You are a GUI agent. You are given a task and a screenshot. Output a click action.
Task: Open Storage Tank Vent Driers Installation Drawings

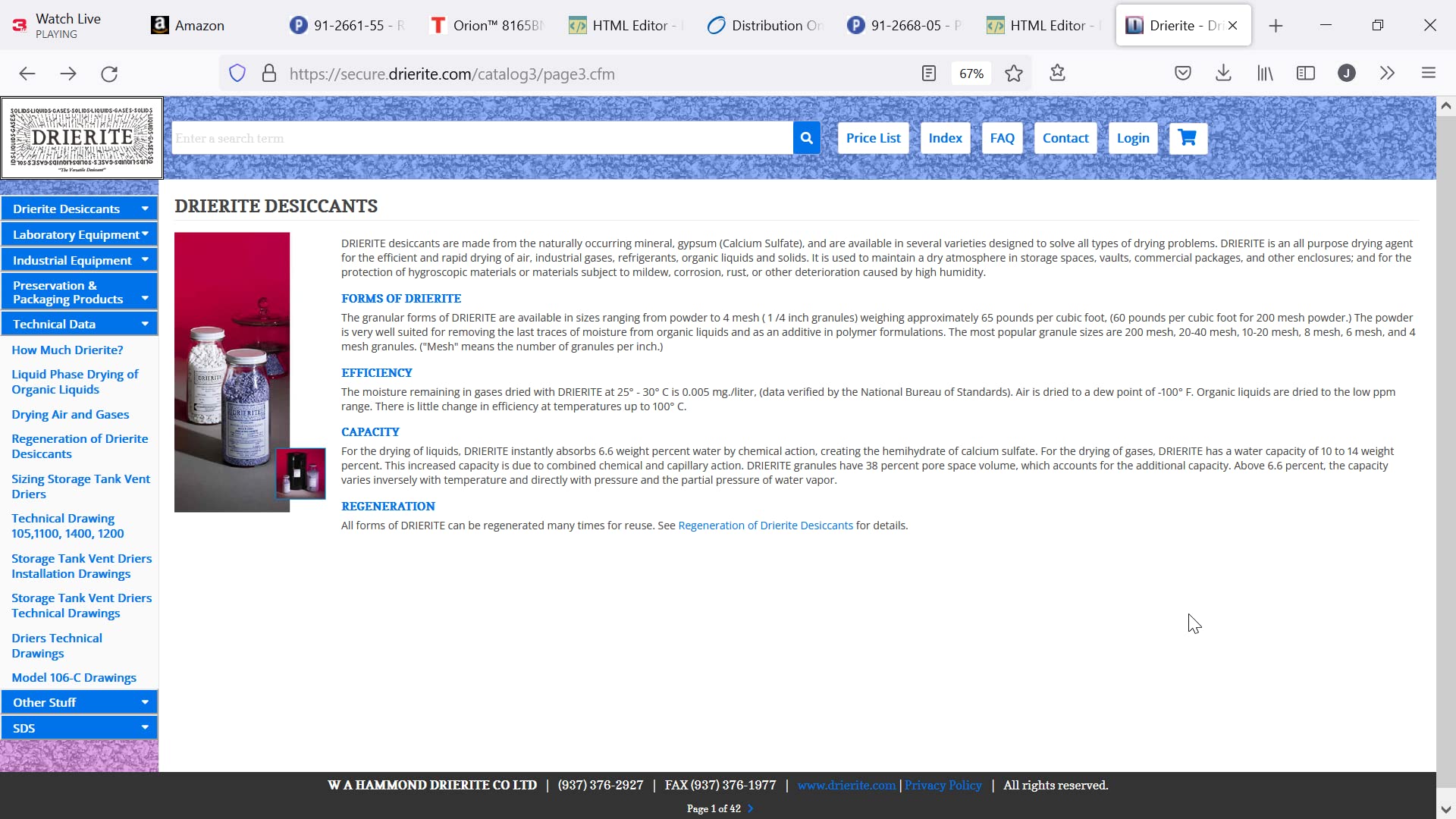pos(81,566)
